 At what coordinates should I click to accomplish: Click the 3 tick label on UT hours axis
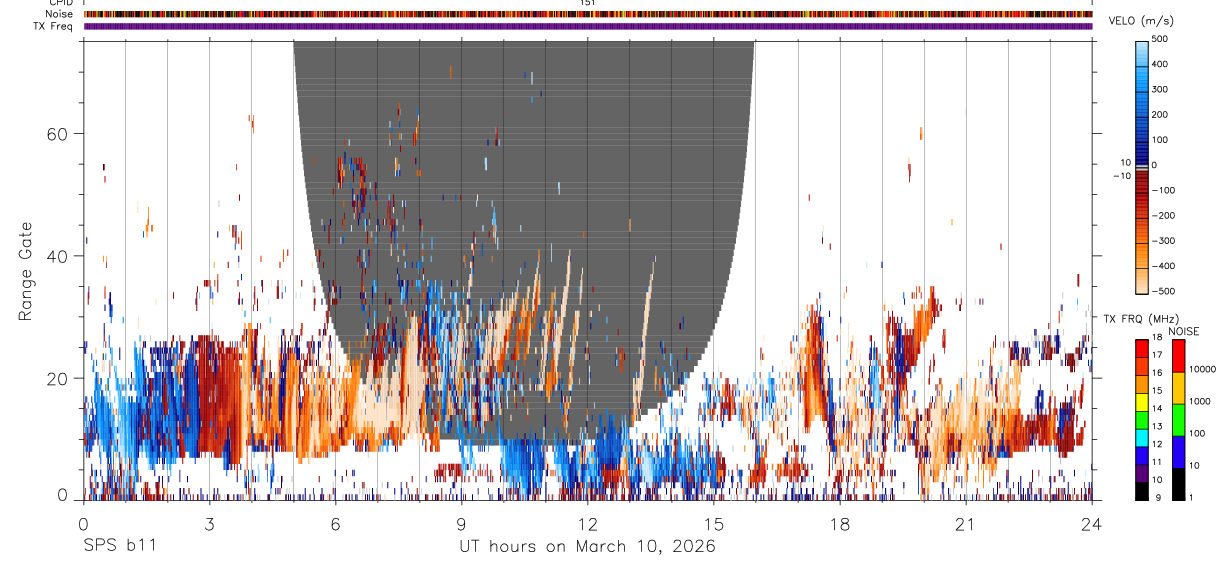tap(209, 523)
